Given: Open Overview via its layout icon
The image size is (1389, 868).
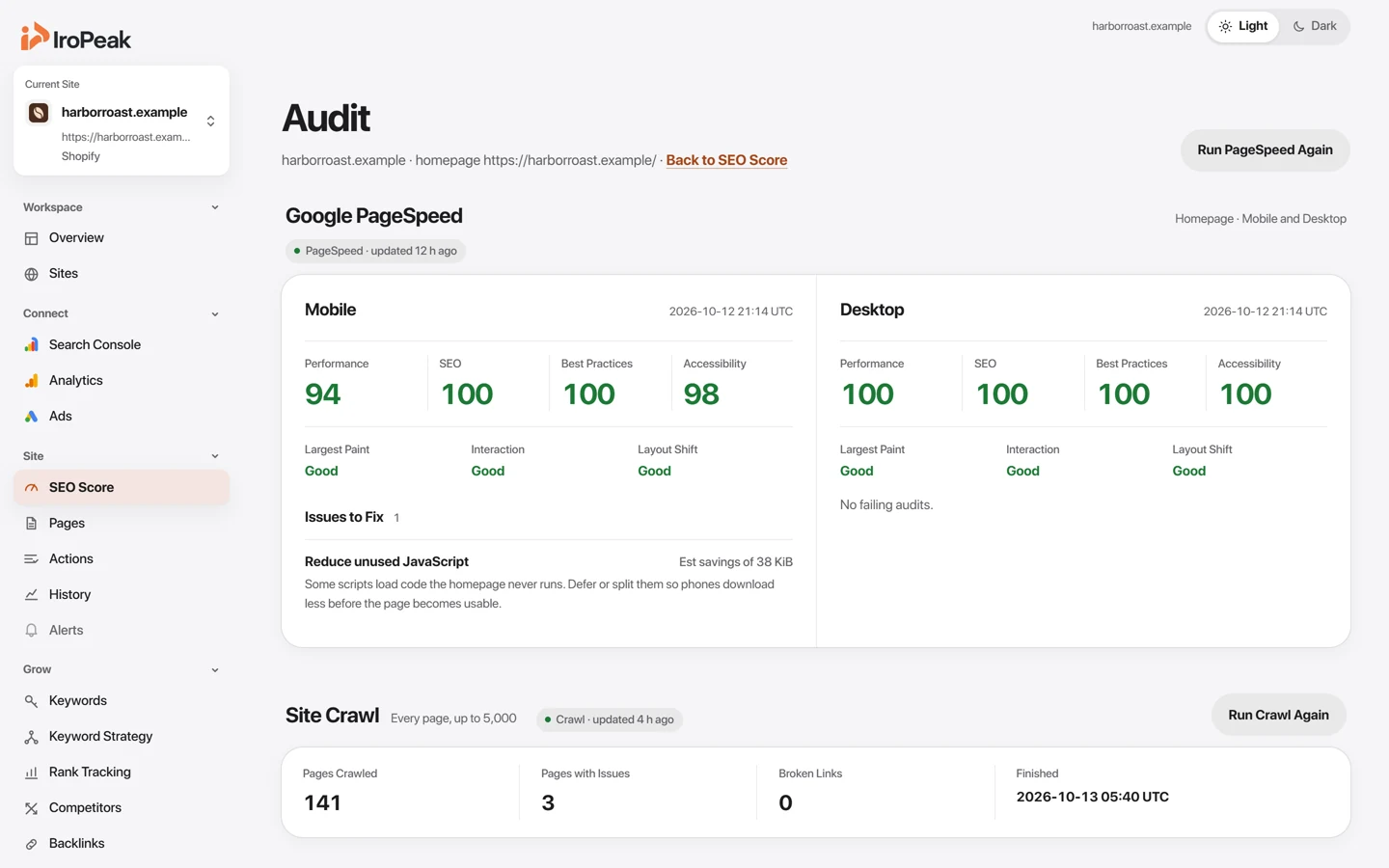Looking at the screenshot, I should click(31, 238).
